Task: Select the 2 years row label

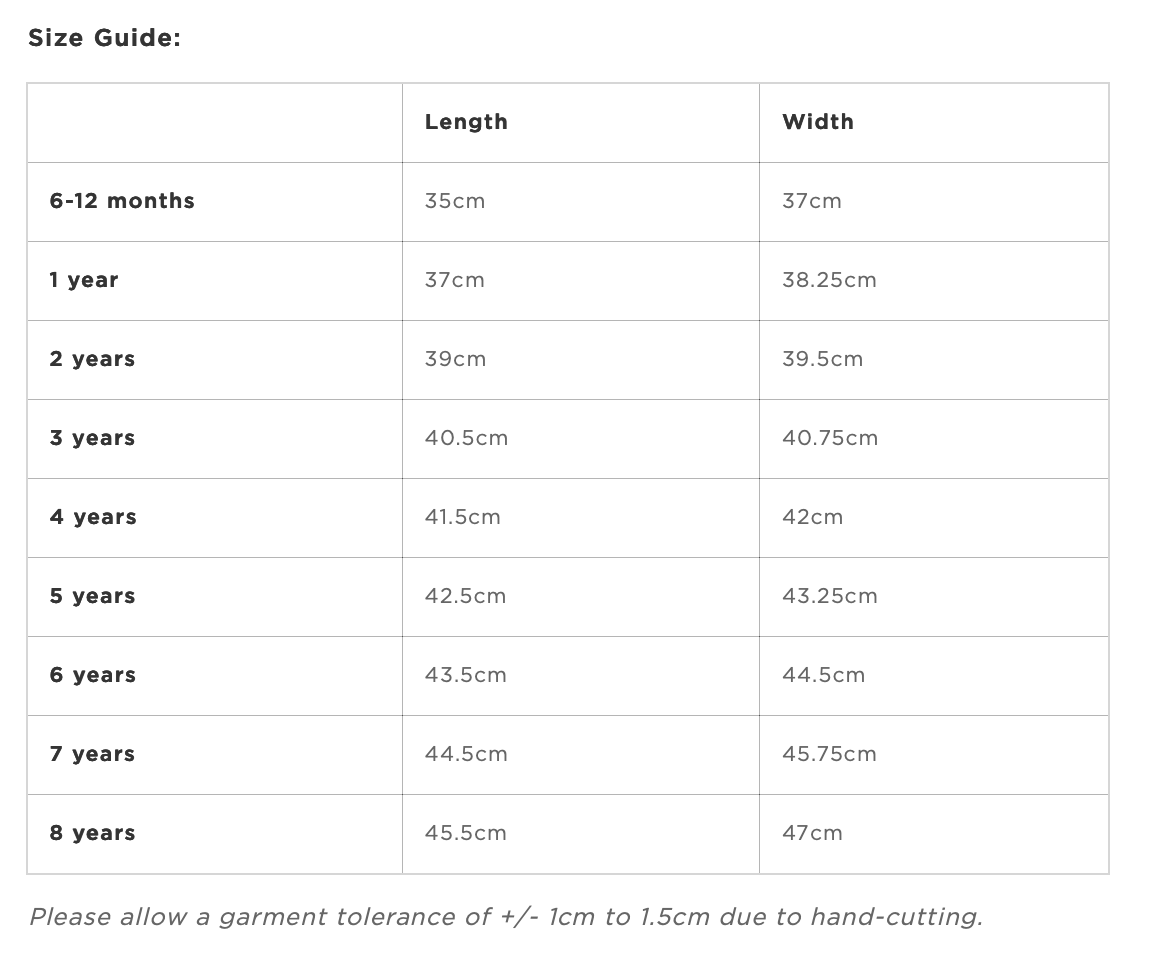Action: tap(92, 360)
